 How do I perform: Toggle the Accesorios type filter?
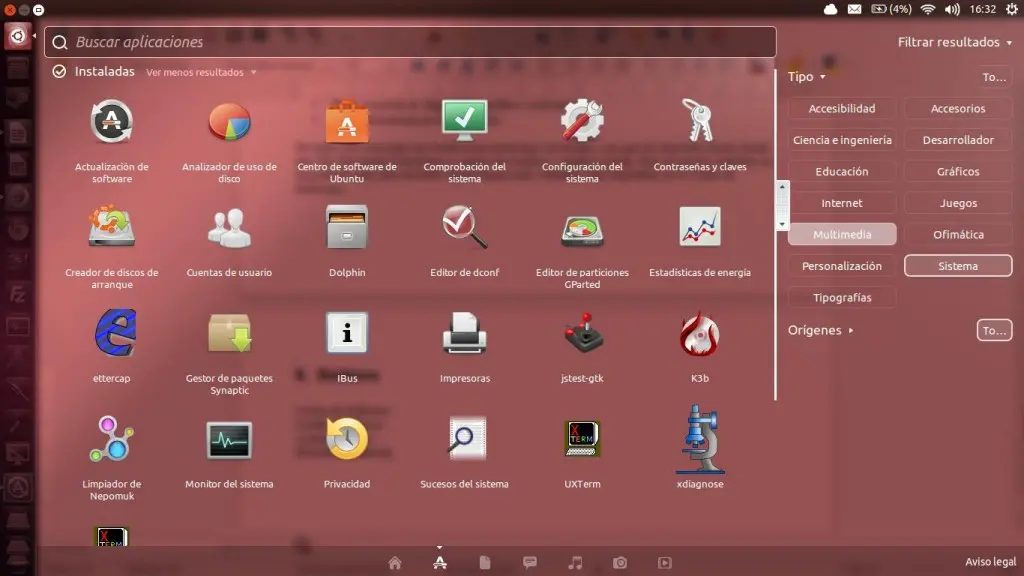958,108
